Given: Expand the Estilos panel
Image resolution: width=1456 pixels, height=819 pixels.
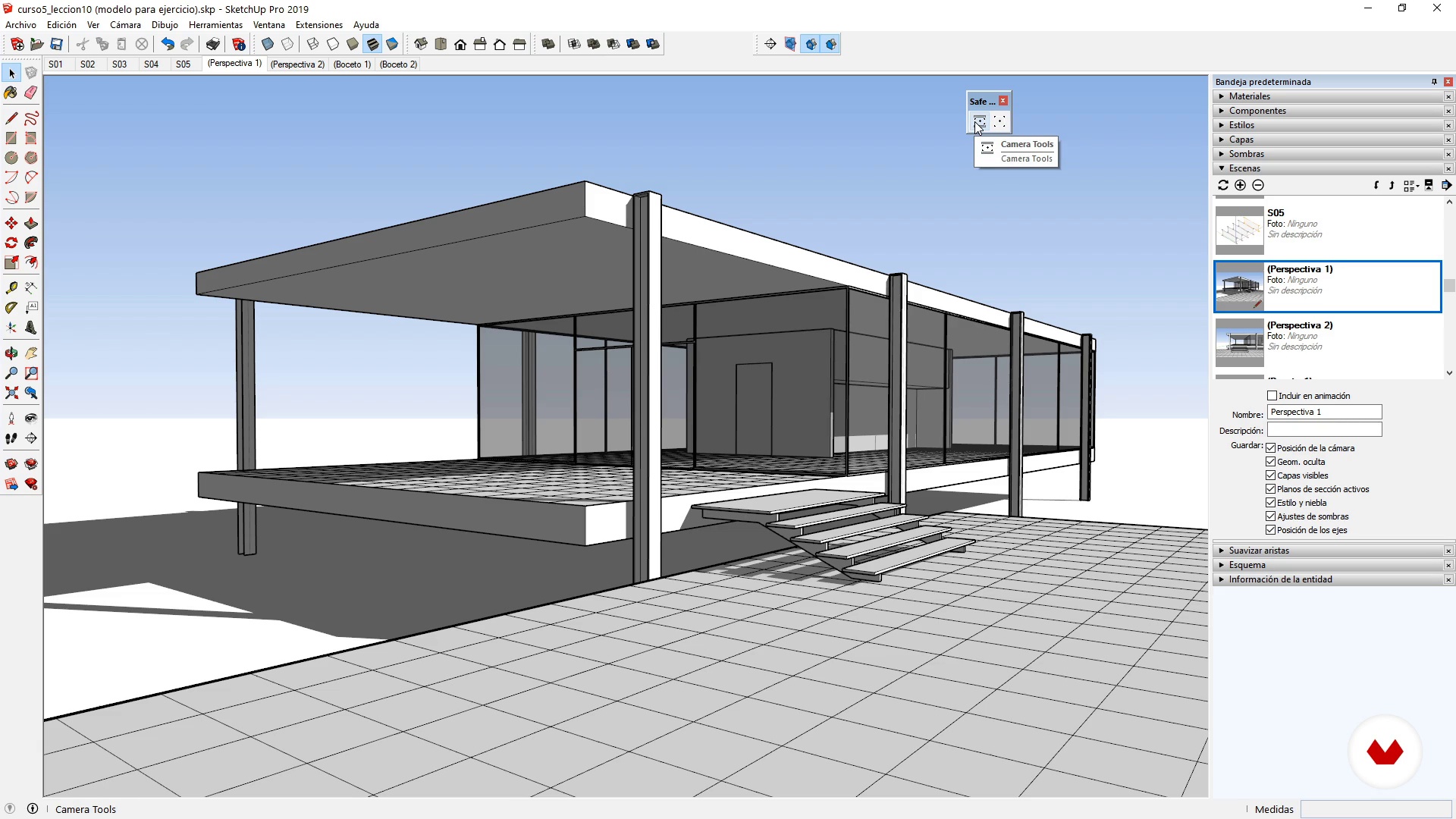Looking at the screenshot, I should pyautogui.click(x=1327, y=125).
